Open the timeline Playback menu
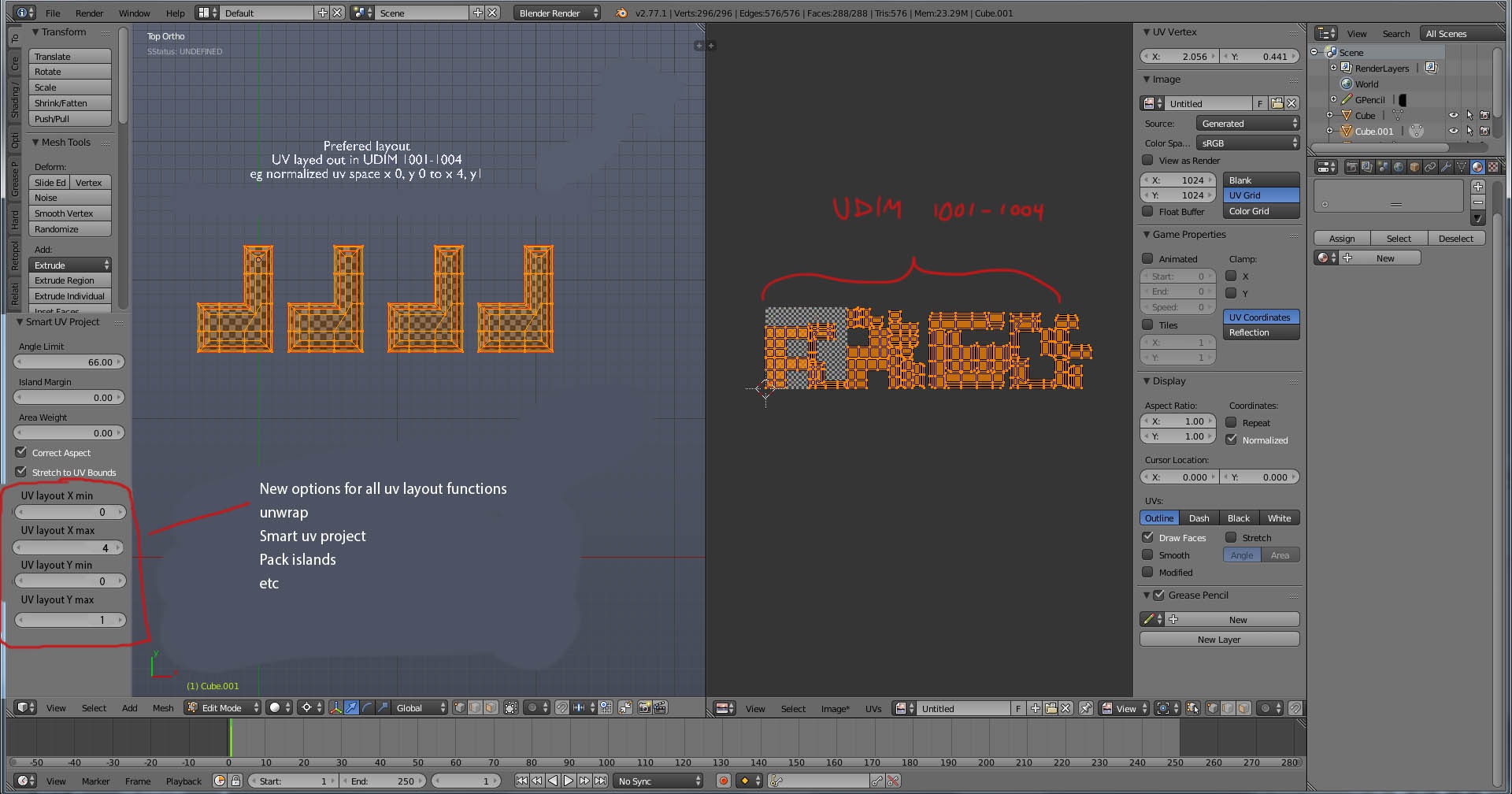Viewport: 1512px width, 794px height. [x=183, y=781]
